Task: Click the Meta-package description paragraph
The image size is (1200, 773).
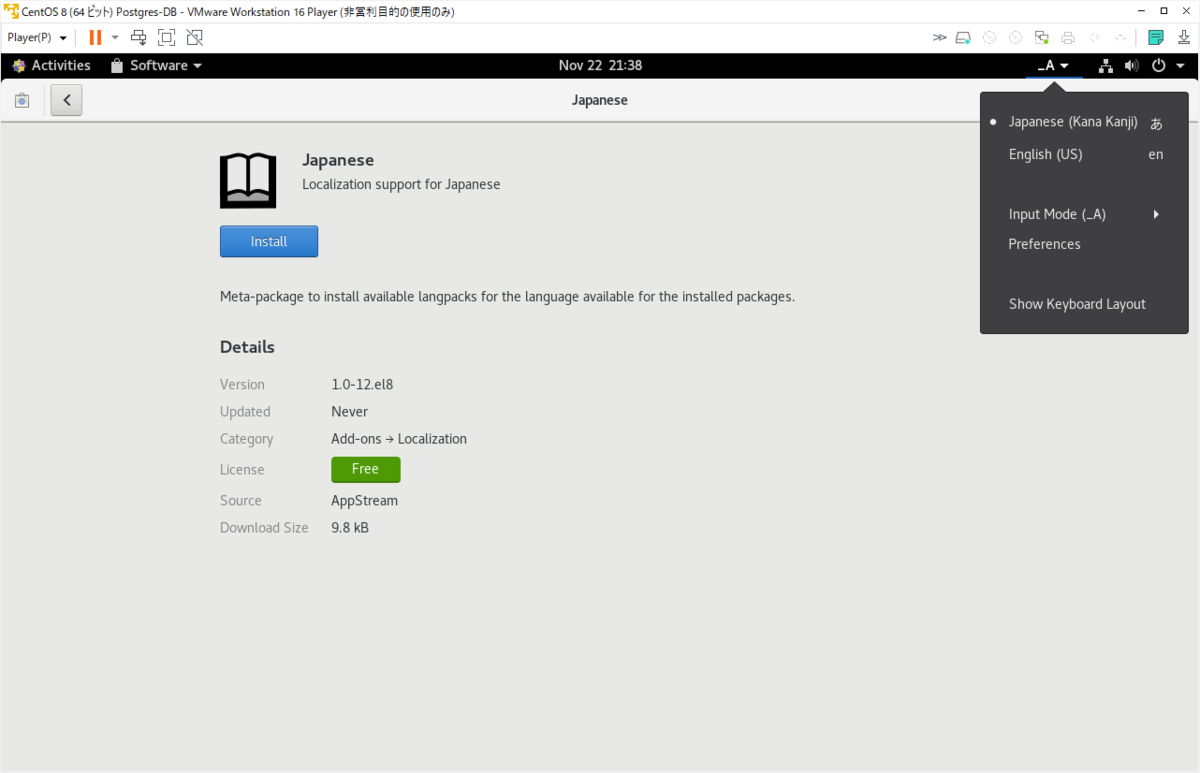Action: click(507, 297)
